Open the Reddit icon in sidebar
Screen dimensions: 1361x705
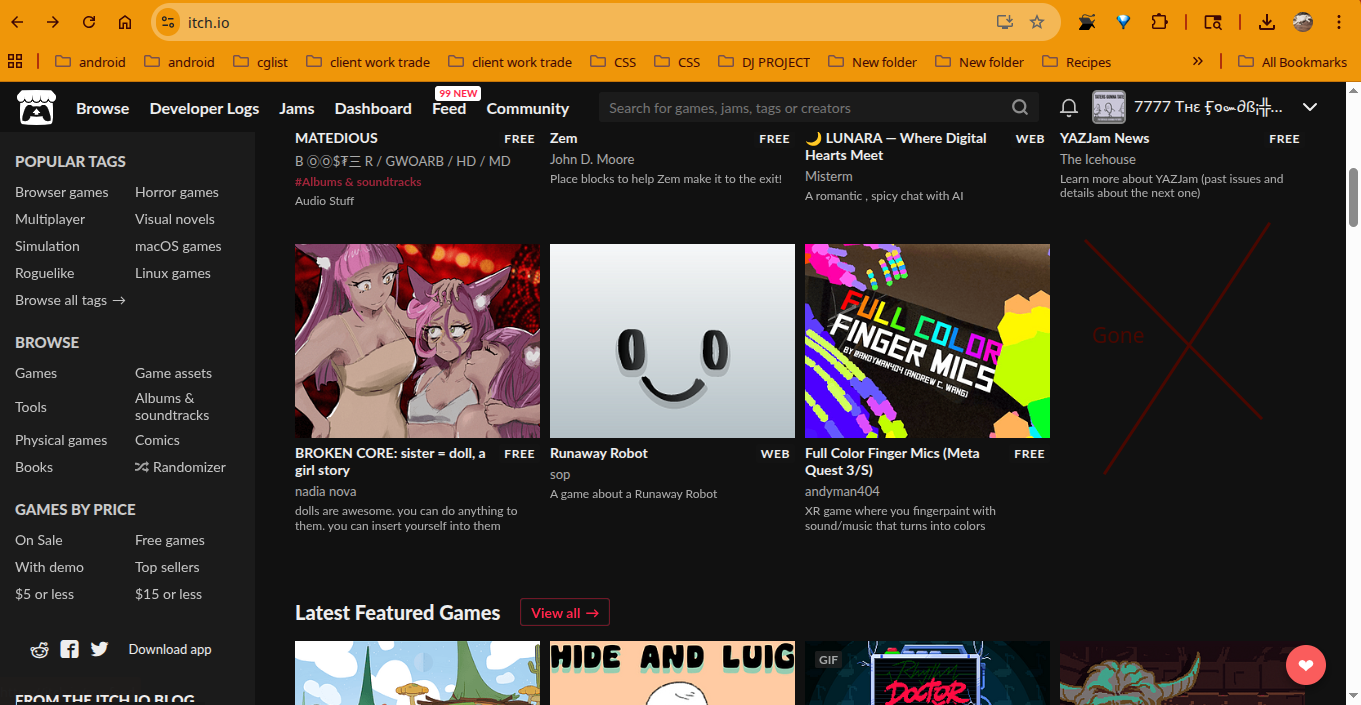40,649
